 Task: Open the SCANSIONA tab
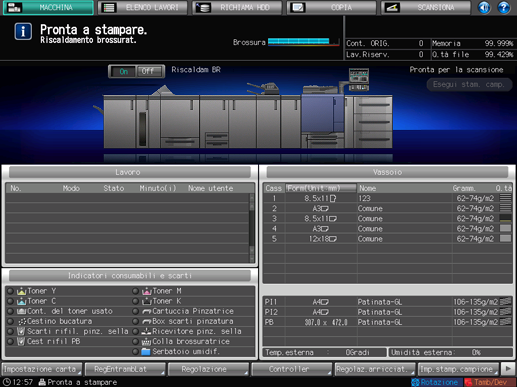pos(426,7)
